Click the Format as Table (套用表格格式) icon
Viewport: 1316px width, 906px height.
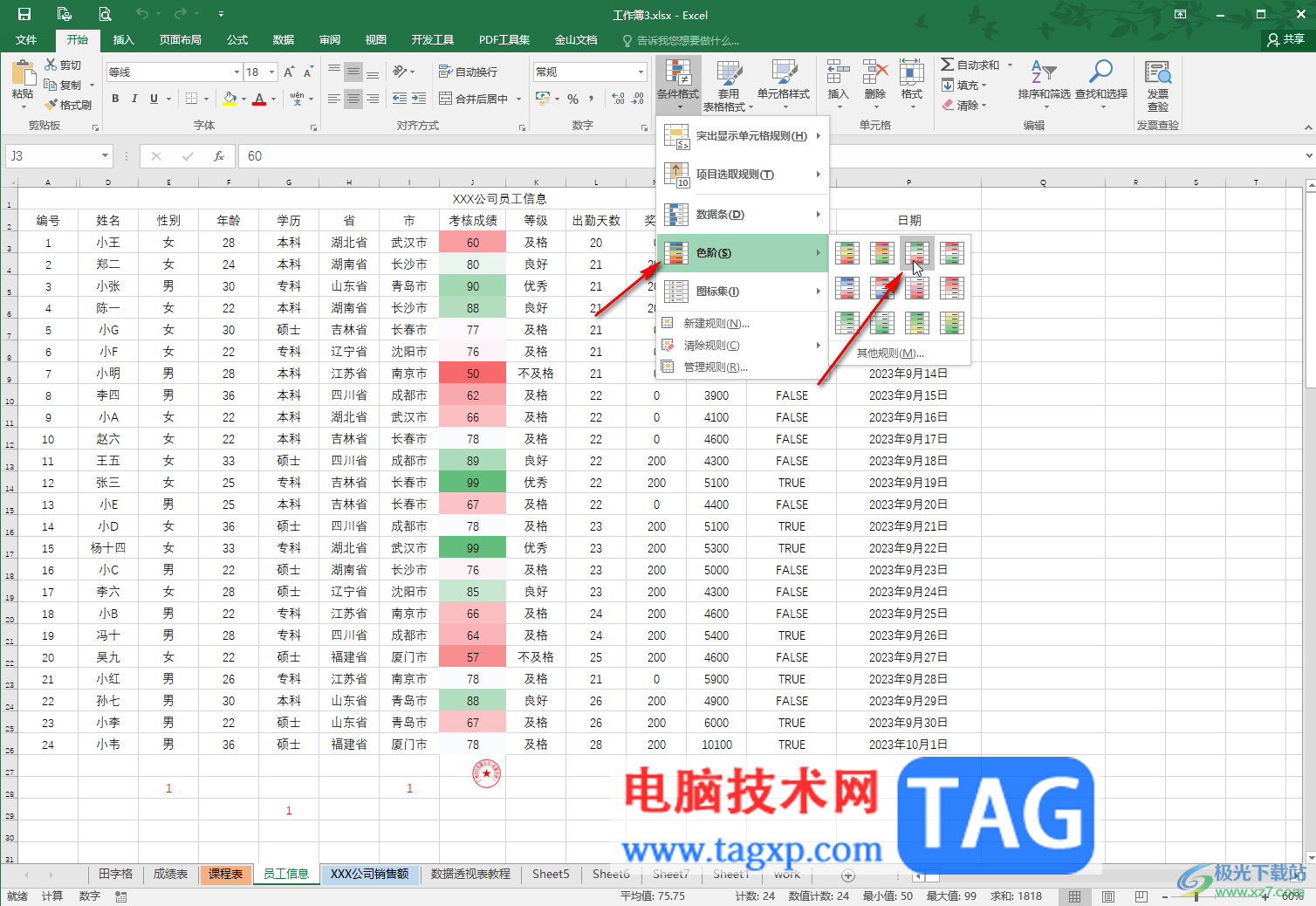point(729,73)
